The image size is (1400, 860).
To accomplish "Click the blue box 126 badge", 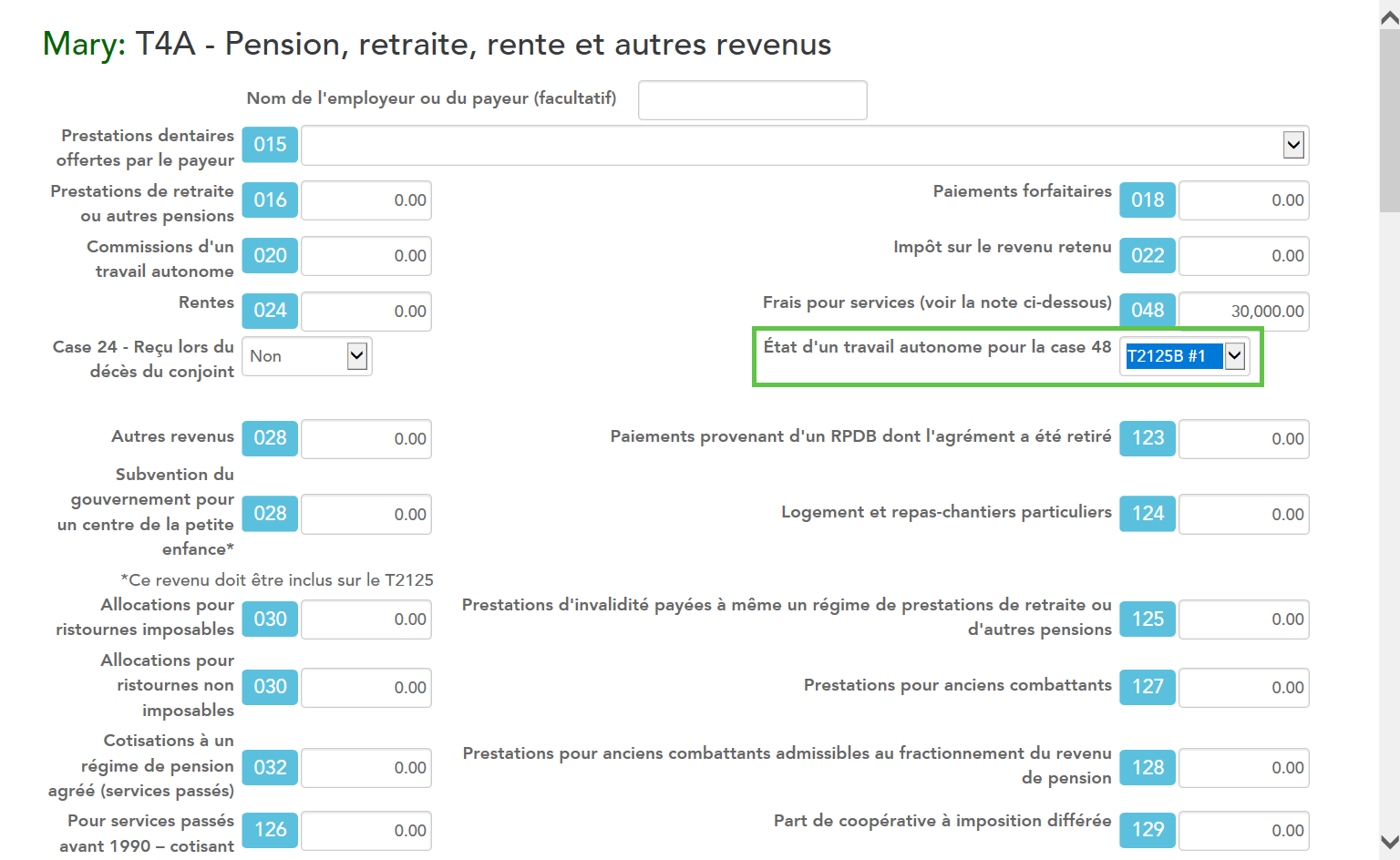I will coord(270,830).
